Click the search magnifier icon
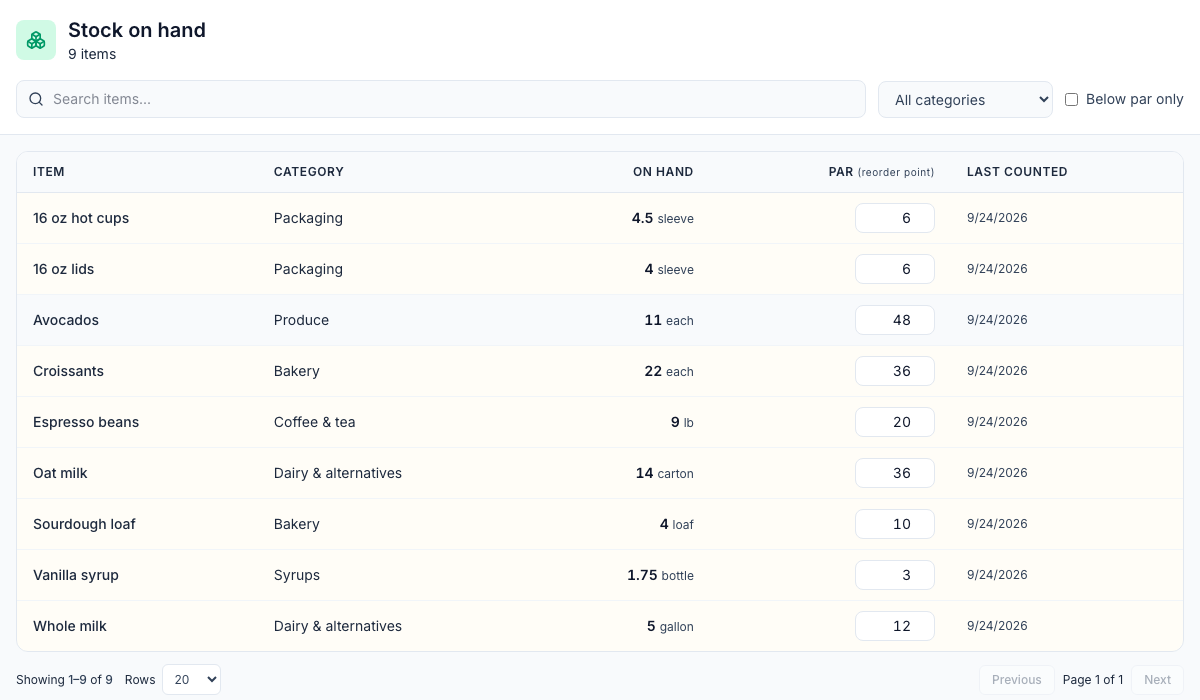The image size is (1200, 700). pos(36,99)
